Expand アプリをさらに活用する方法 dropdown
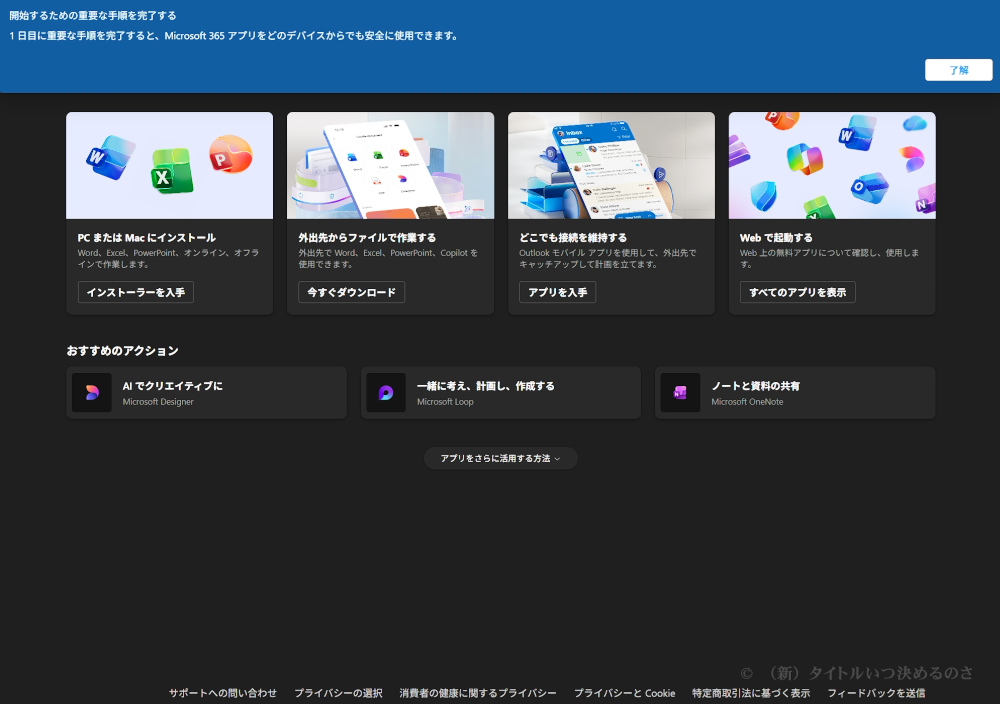Viewport: 1000px width, 704px height. click(x=501, y=458)
